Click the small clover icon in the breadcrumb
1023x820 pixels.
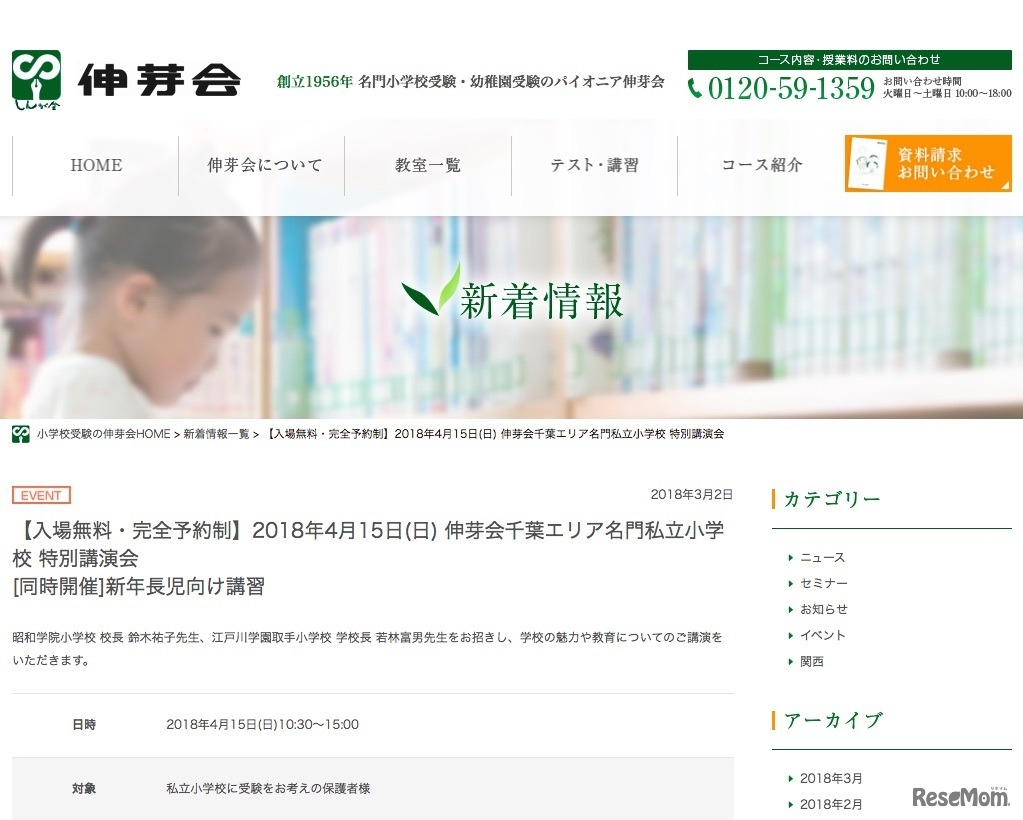click(19, 433)
